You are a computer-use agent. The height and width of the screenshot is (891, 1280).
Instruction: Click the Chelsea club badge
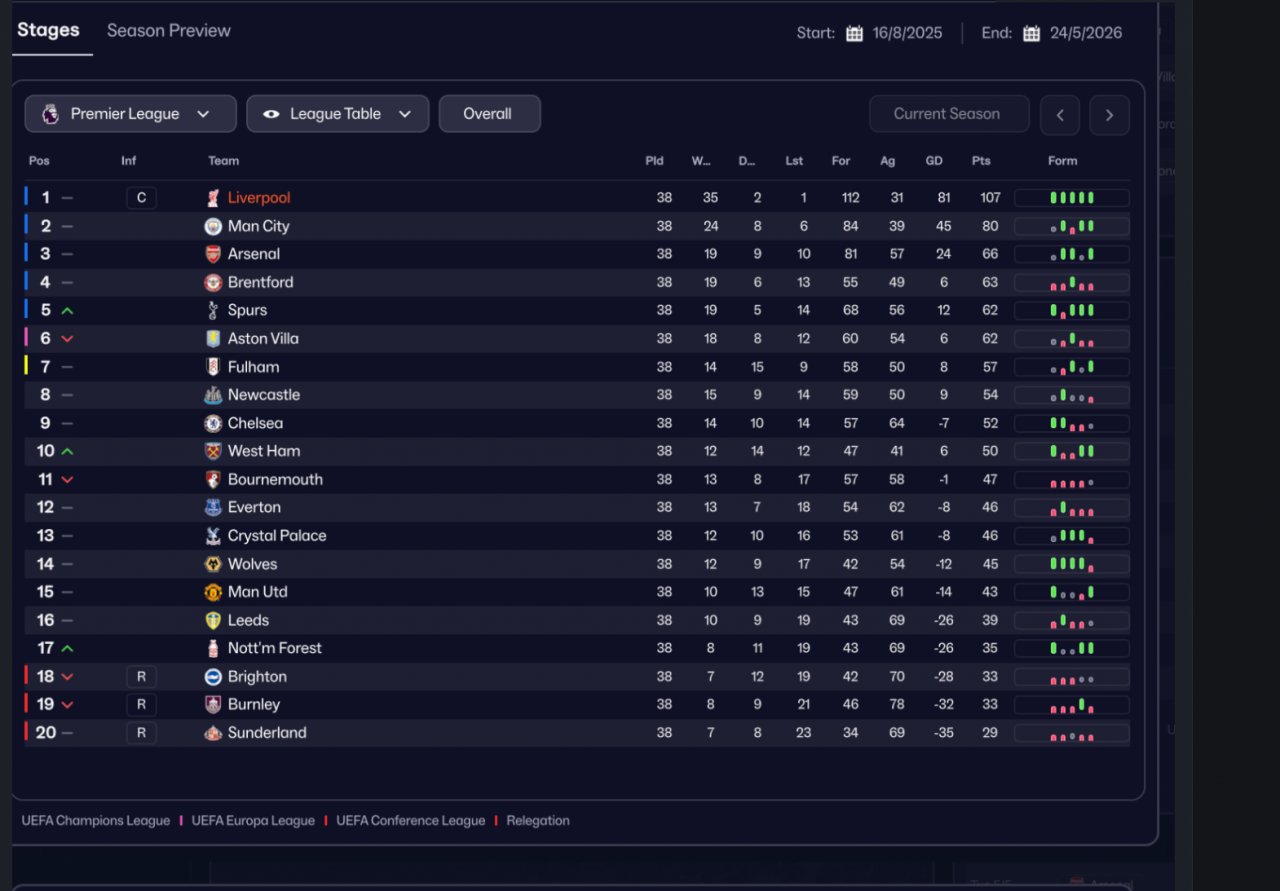point(212,423)
